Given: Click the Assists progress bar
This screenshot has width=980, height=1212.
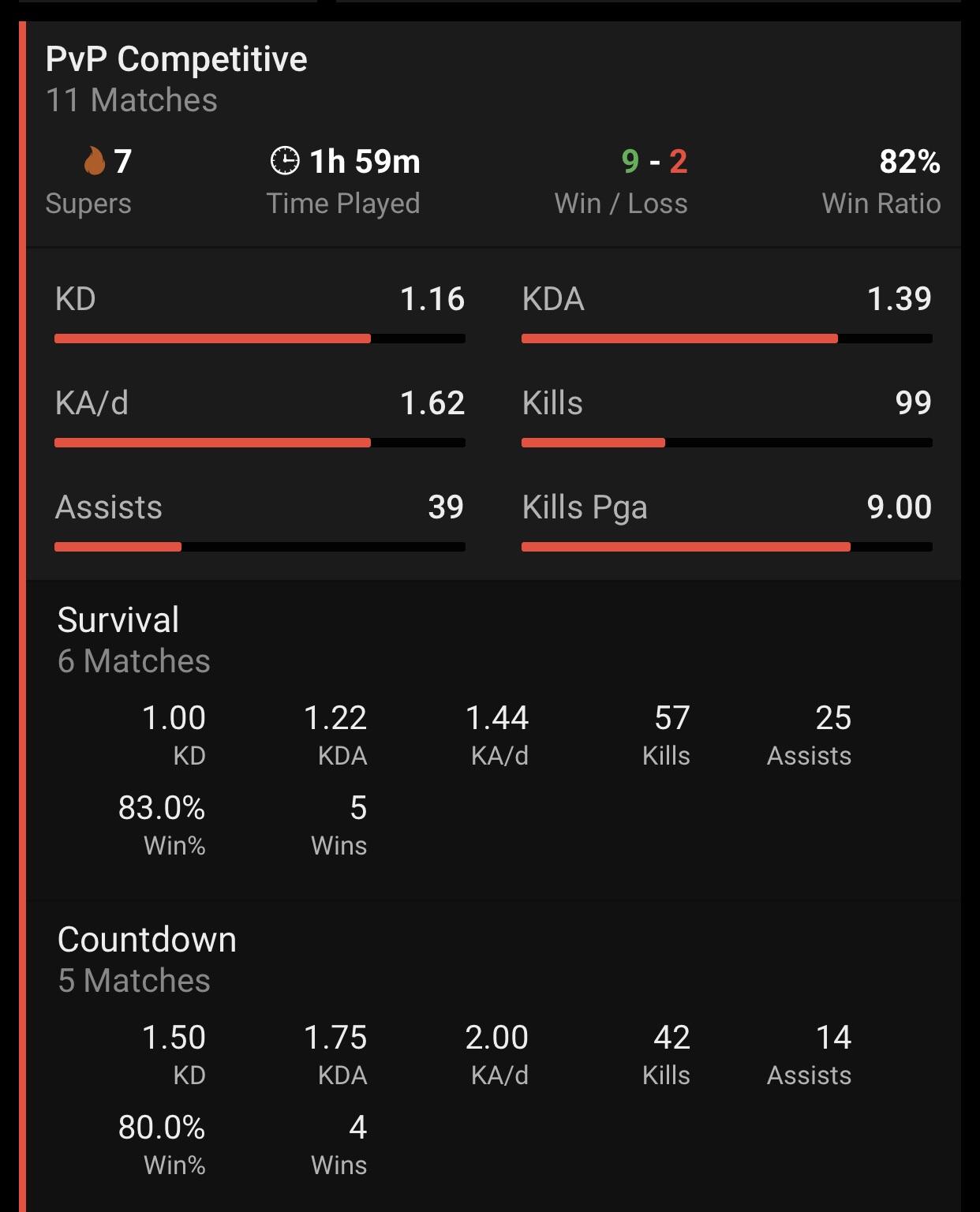Looking at the screenshot, I should coord(260,544).
